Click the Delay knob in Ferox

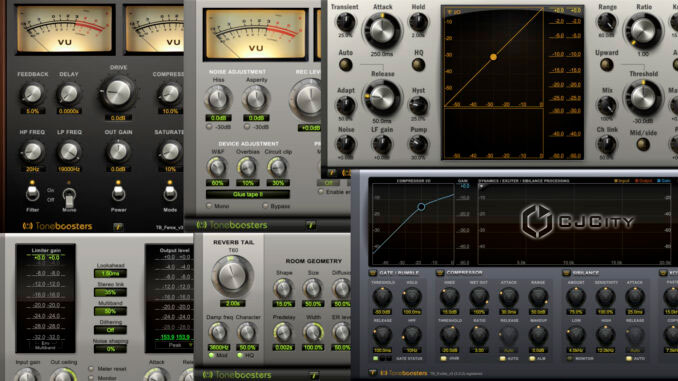69,93
